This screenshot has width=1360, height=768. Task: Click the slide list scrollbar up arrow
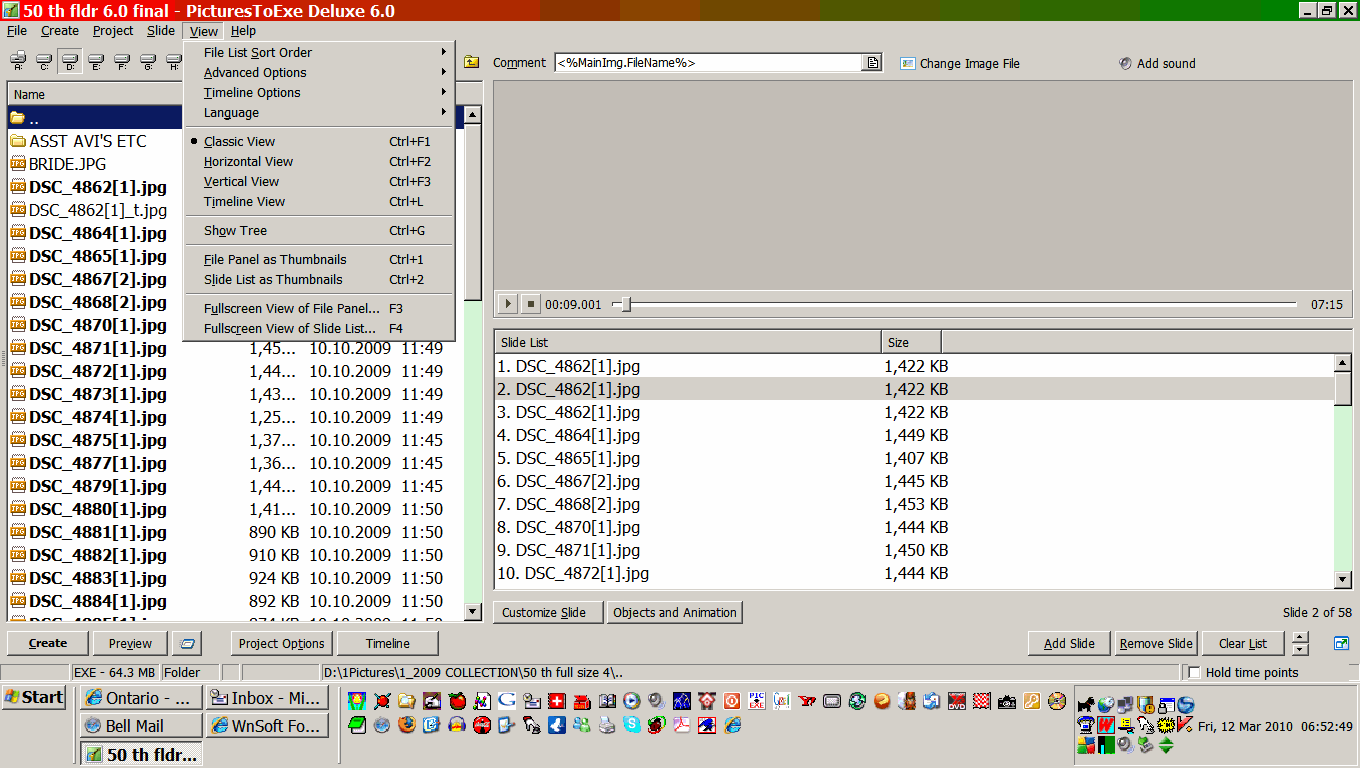click(1343, 363)
